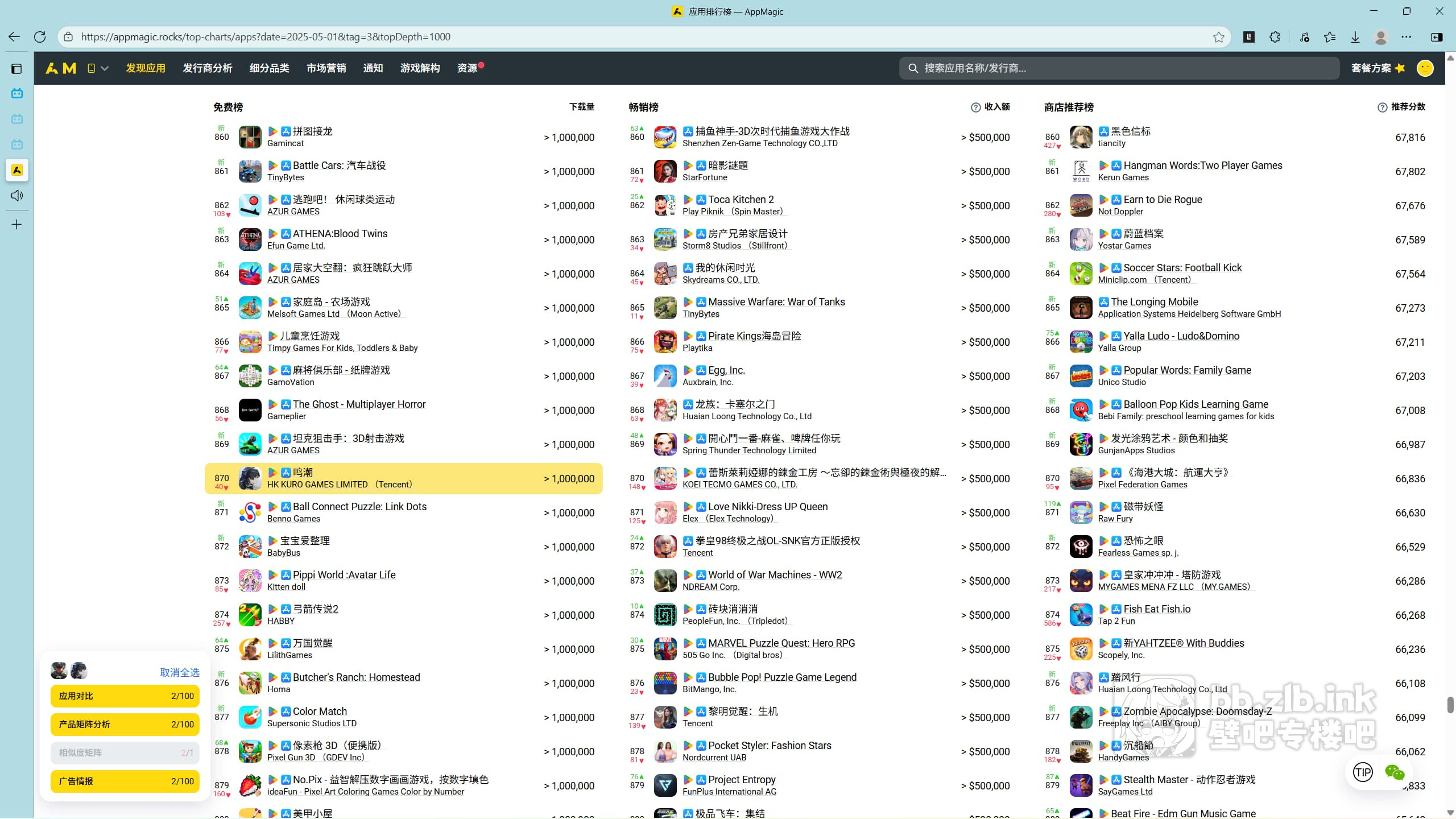Open the 游戏解构 menu

[x=420, y=68]
